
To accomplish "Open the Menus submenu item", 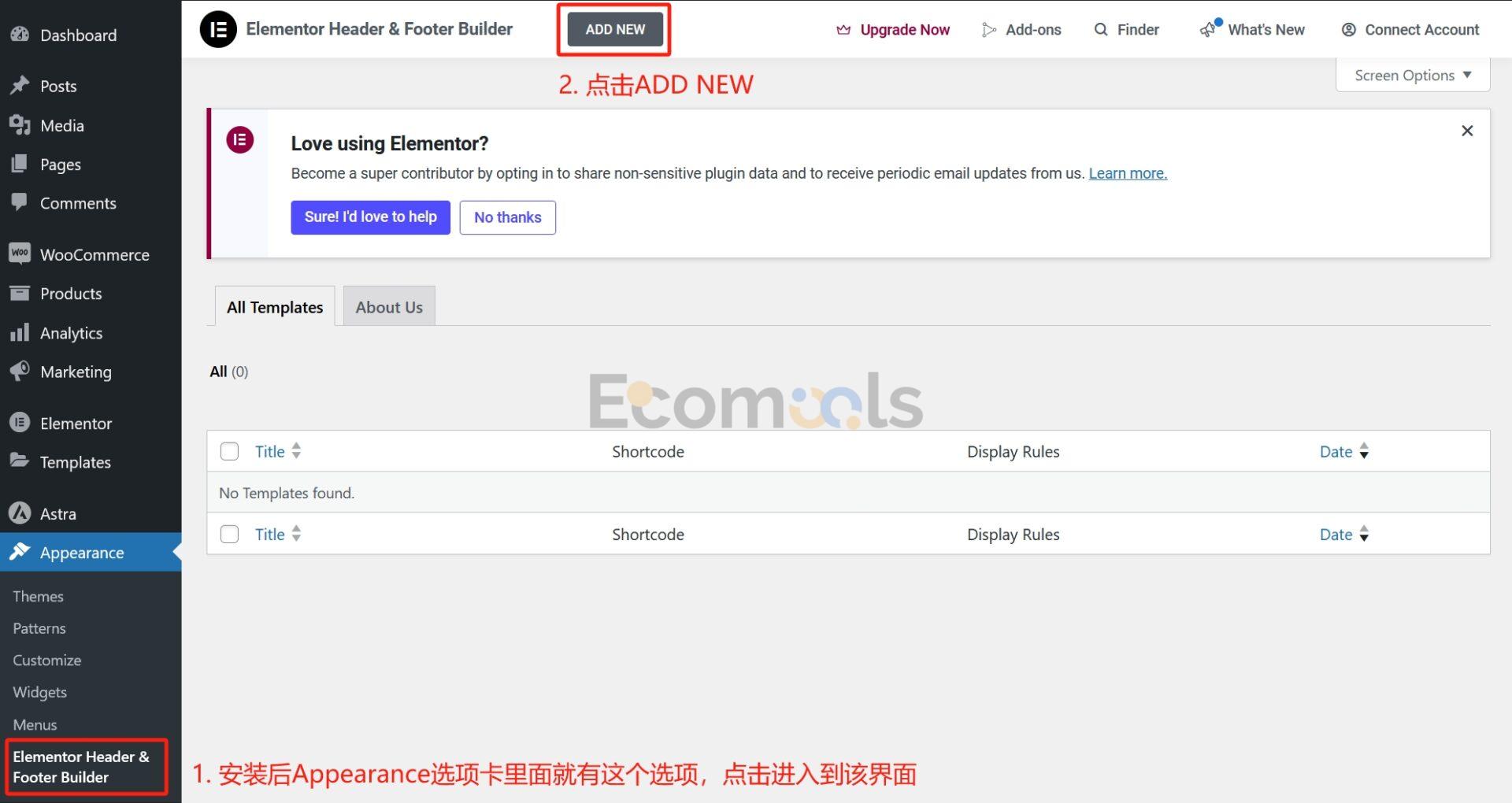I will (35, 724).
